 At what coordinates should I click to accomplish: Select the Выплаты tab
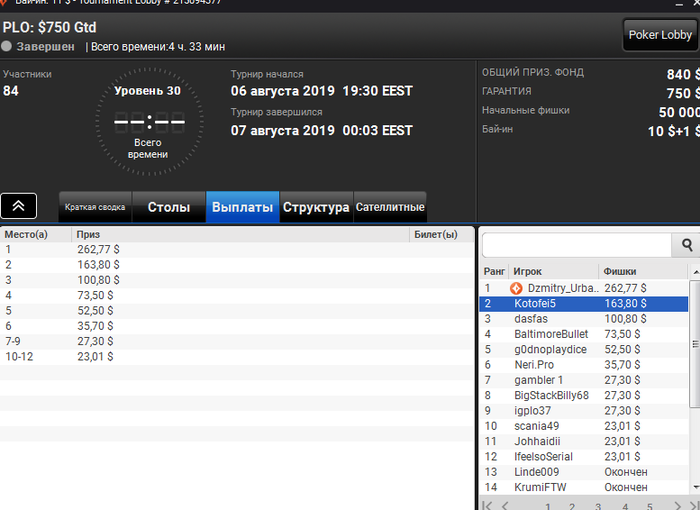[x=242, y=207]
